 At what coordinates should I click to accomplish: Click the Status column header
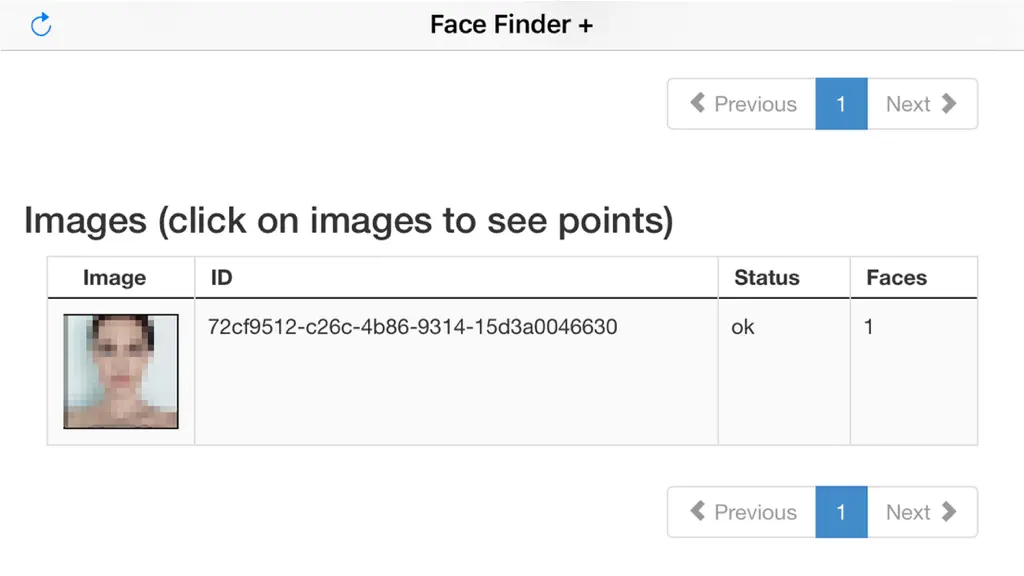pyautogui.click(x=767, y=278)
